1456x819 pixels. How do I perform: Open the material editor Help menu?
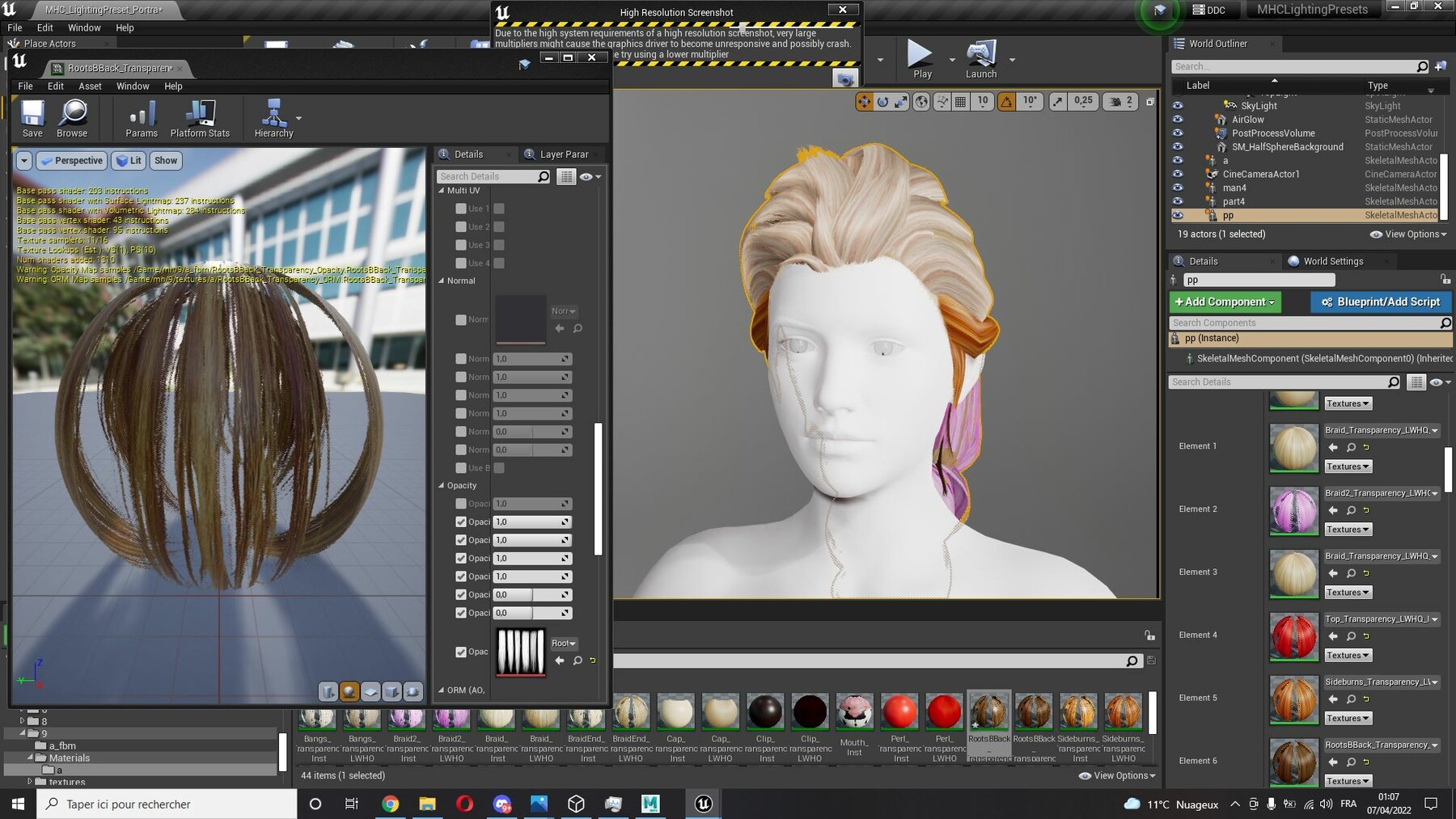click(173, 86)
